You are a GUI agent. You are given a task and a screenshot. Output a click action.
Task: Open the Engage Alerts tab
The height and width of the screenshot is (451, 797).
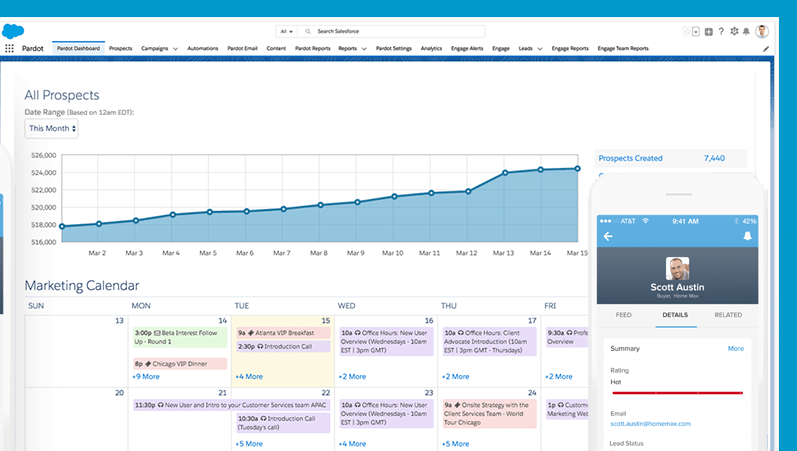467,48
